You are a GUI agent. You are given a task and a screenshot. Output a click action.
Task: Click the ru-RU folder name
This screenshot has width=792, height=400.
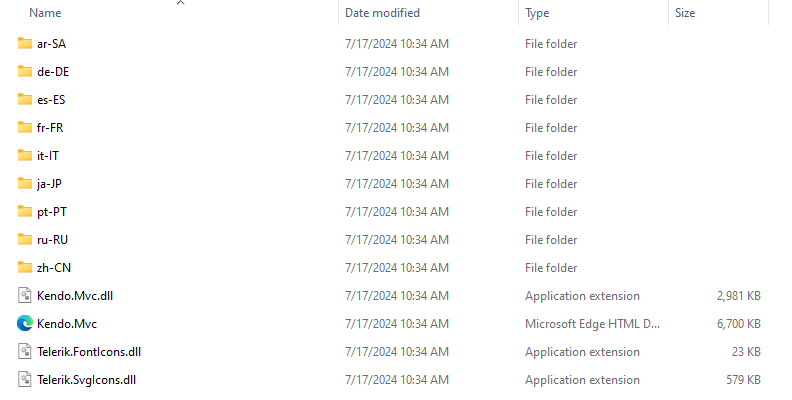click(52, 240)
